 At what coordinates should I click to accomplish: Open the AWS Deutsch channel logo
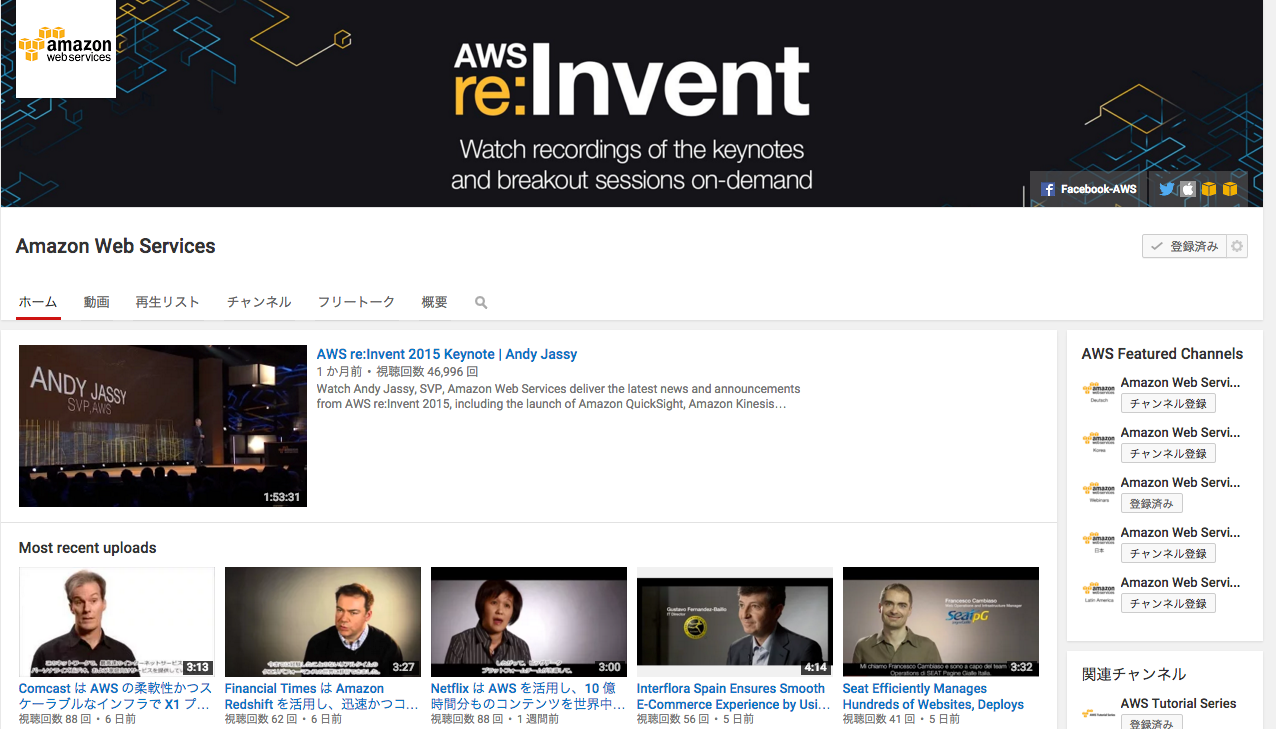(x=1099, y=392)
